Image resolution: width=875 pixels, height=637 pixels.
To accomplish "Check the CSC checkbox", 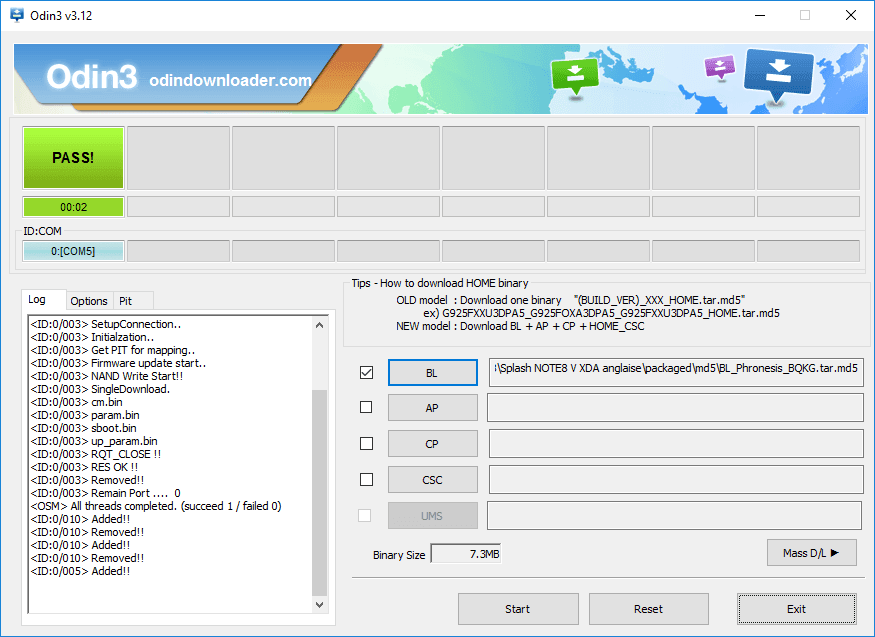I will [x=367, y=479].
